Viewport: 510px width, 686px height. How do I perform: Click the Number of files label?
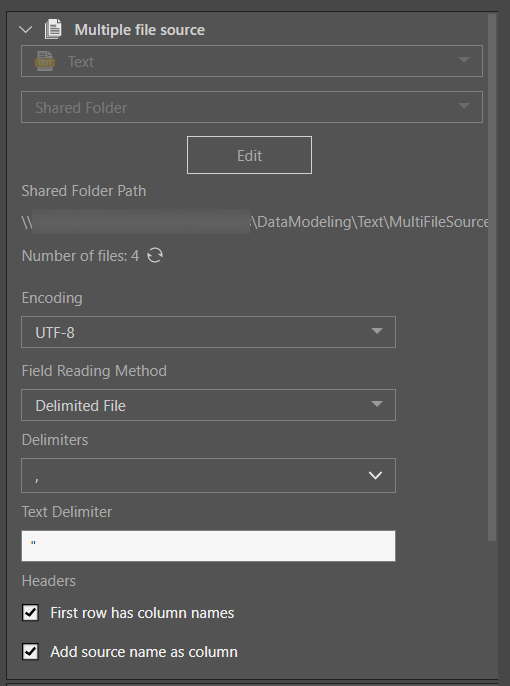80,256
